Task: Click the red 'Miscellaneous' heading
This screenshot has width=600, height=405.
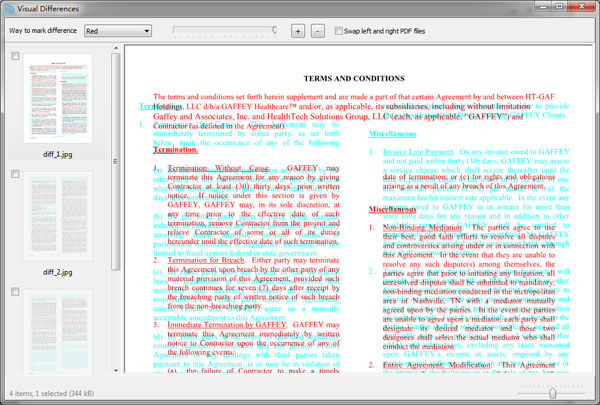Action: coord(392,209)
